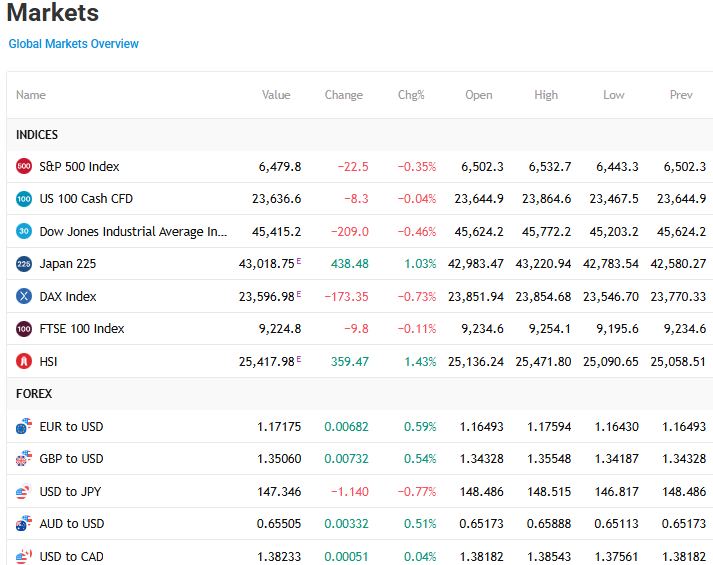Click FTSE 100 value 9,224.8
The image size is (713, 565).
point(280,329)
